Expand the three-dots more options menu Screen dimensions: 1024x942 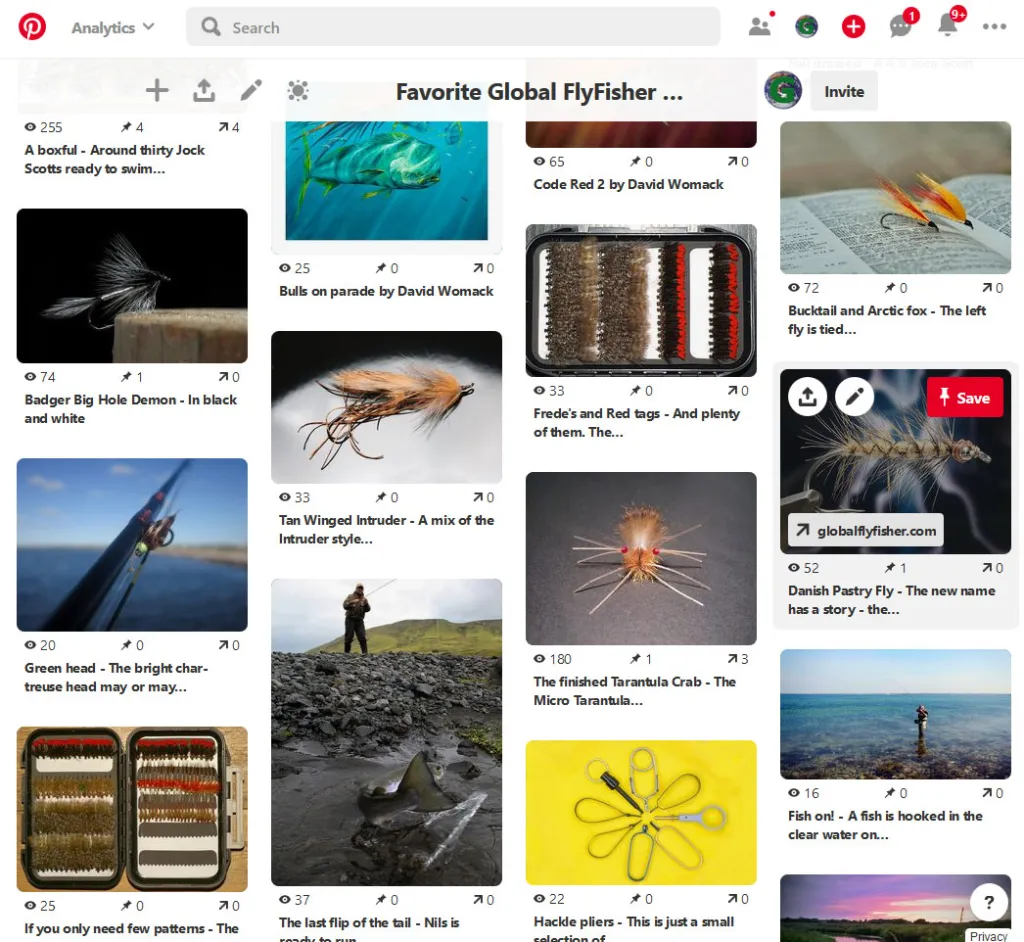[x=994, y=27]
